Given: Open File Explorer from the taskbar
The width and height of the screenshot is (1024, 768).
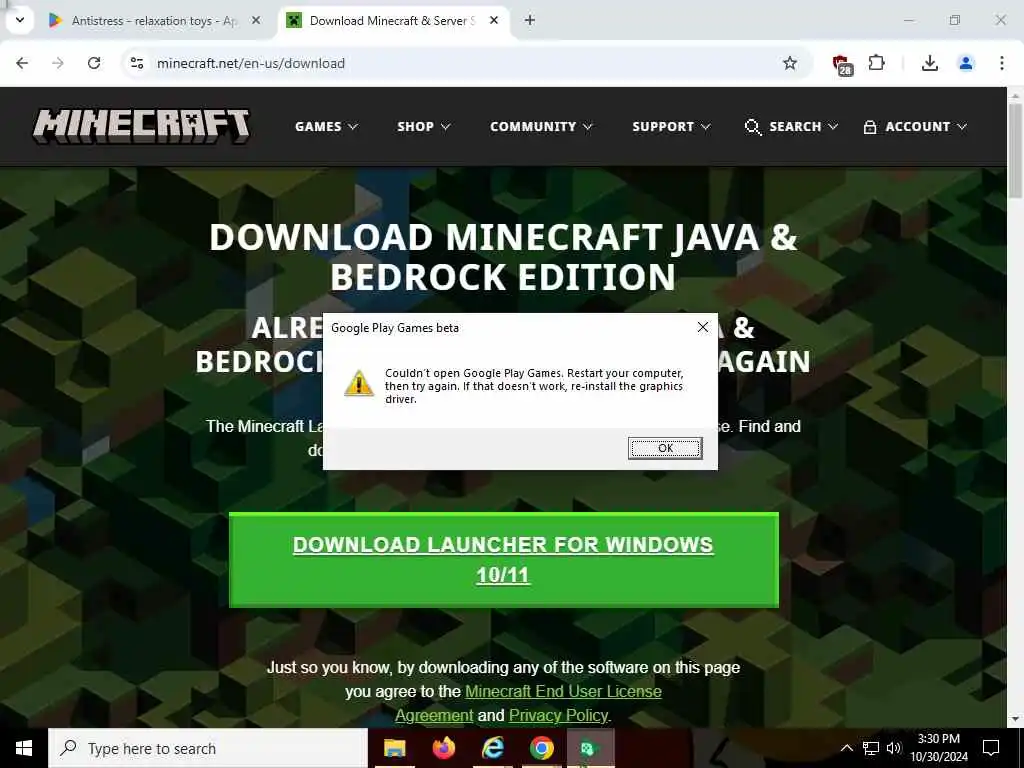Looking at the screenshot, I should 394,748.
